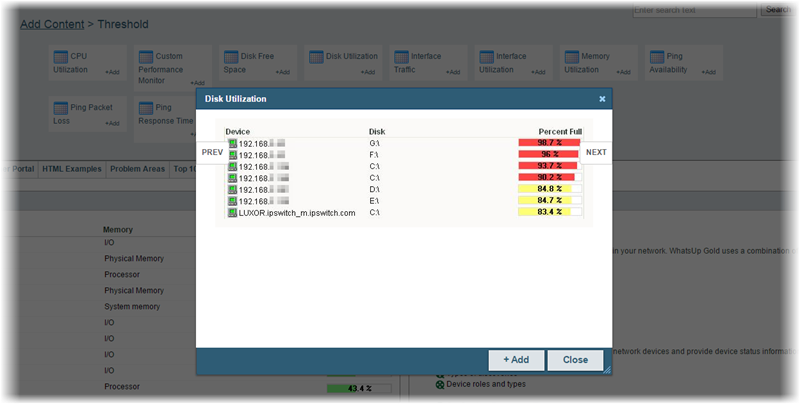The image size is (800, 404).
Task: Click the Close button in dialog
Action: click(x=576, y=360)
